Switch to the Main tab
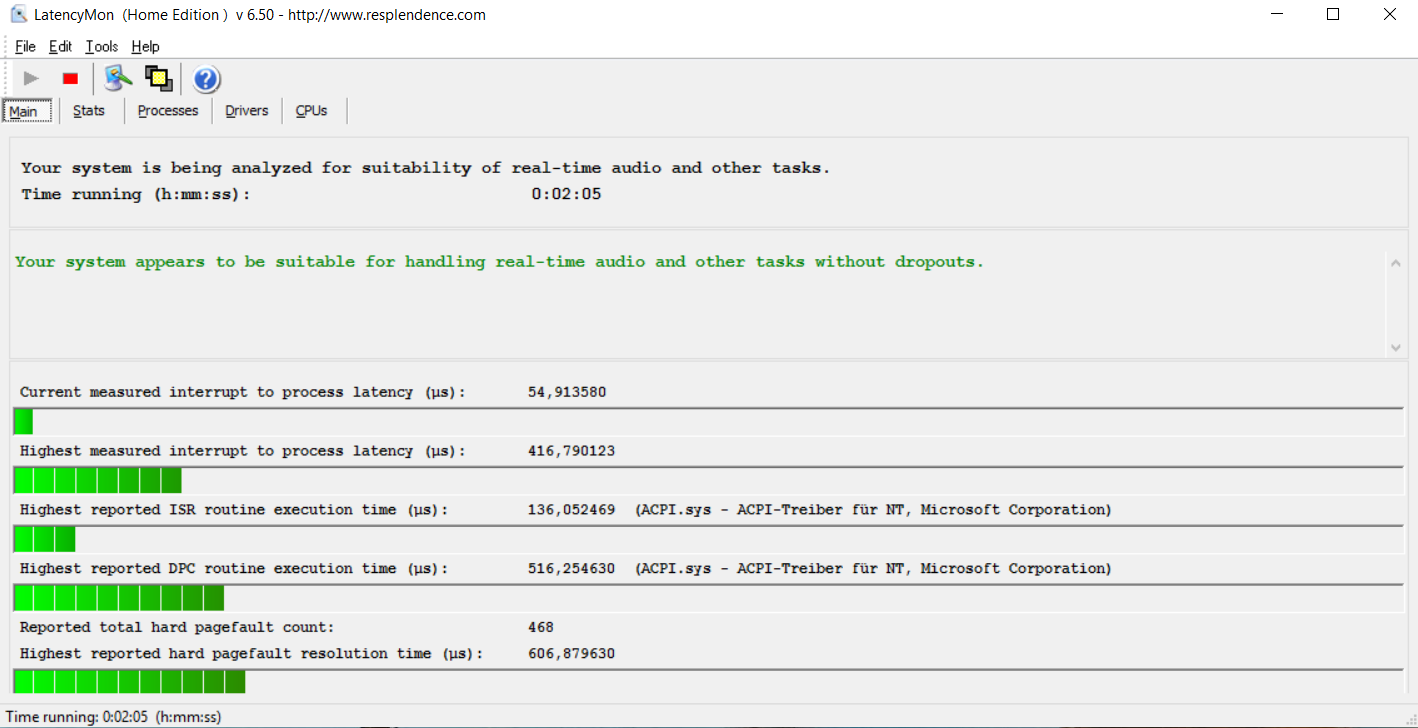1418x728 pixels. coord(24,111)
